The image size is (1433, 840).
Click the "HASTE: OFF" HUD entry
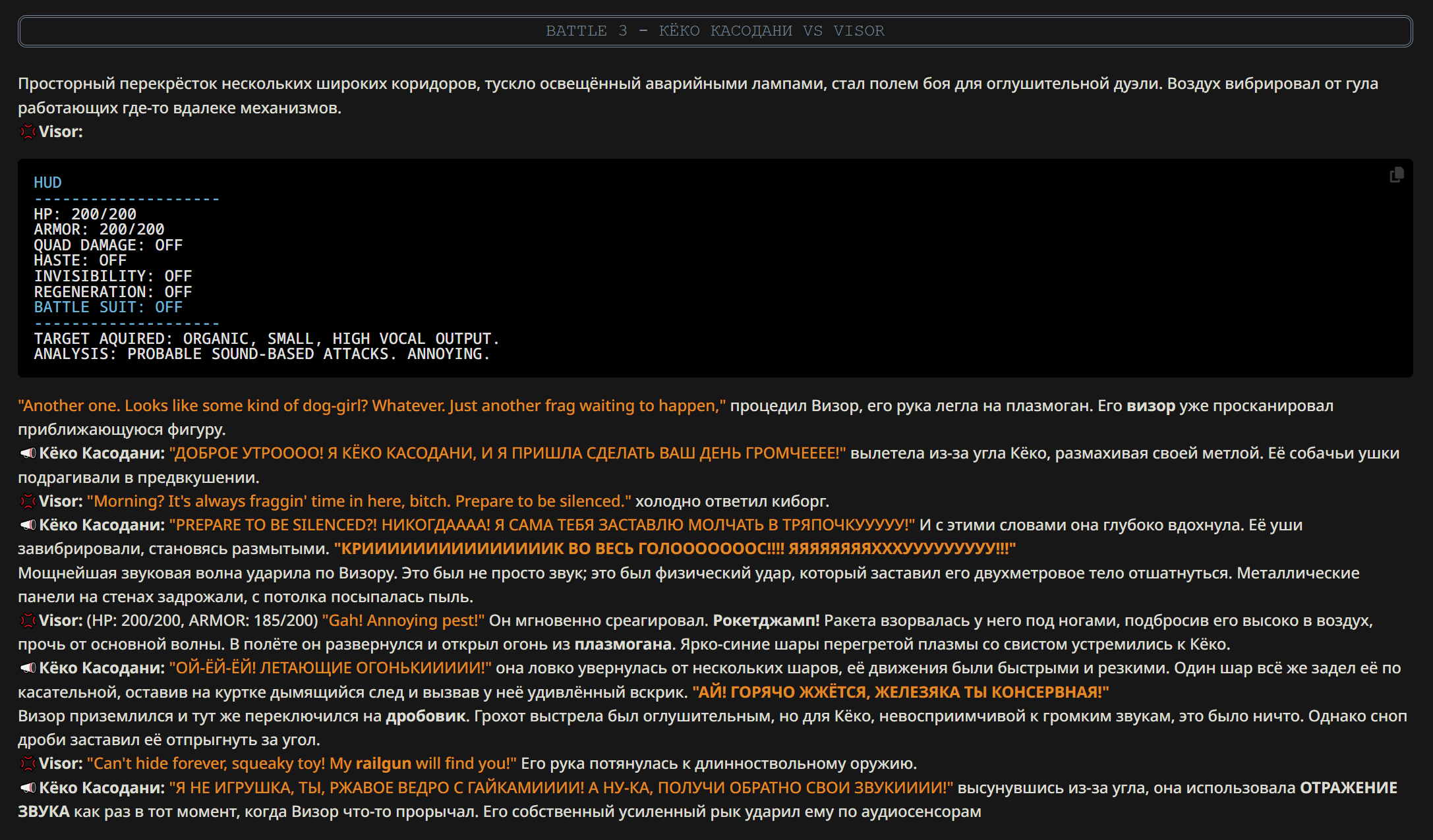tap(80, 260)
